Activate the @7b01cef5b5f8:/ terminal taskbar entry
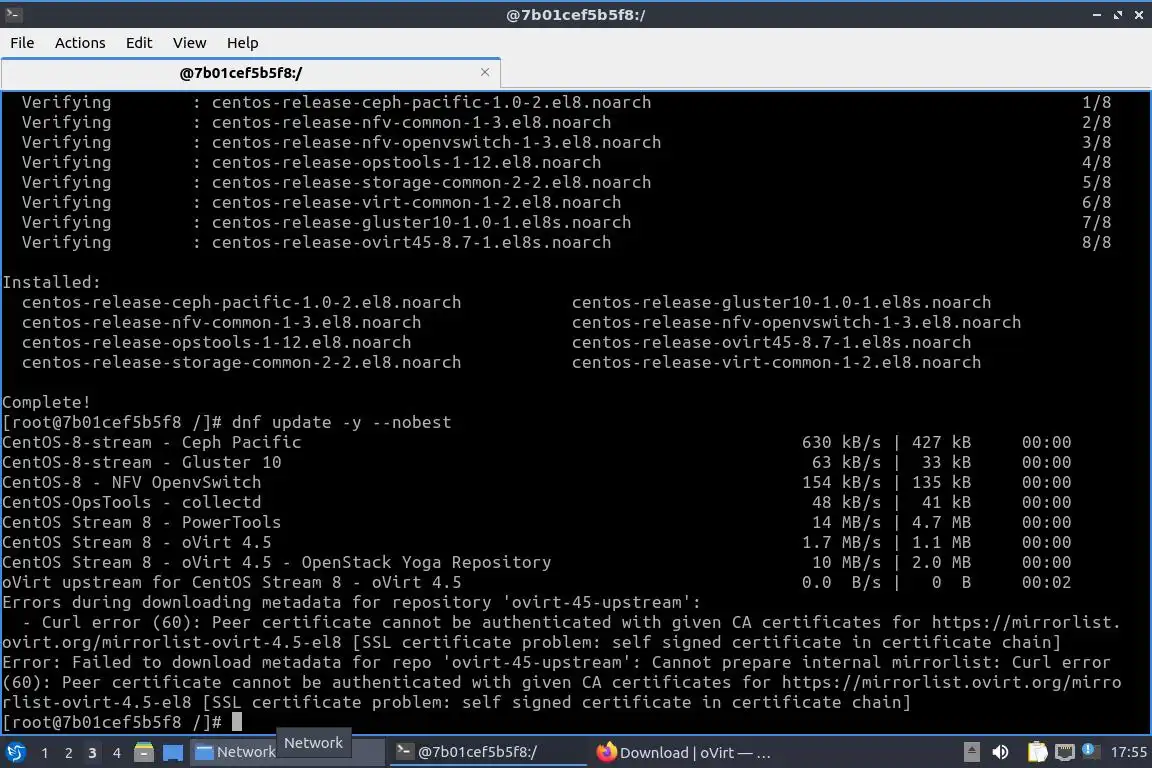The width and height of the screenshot is (1152, 768). tap(487, 752)
